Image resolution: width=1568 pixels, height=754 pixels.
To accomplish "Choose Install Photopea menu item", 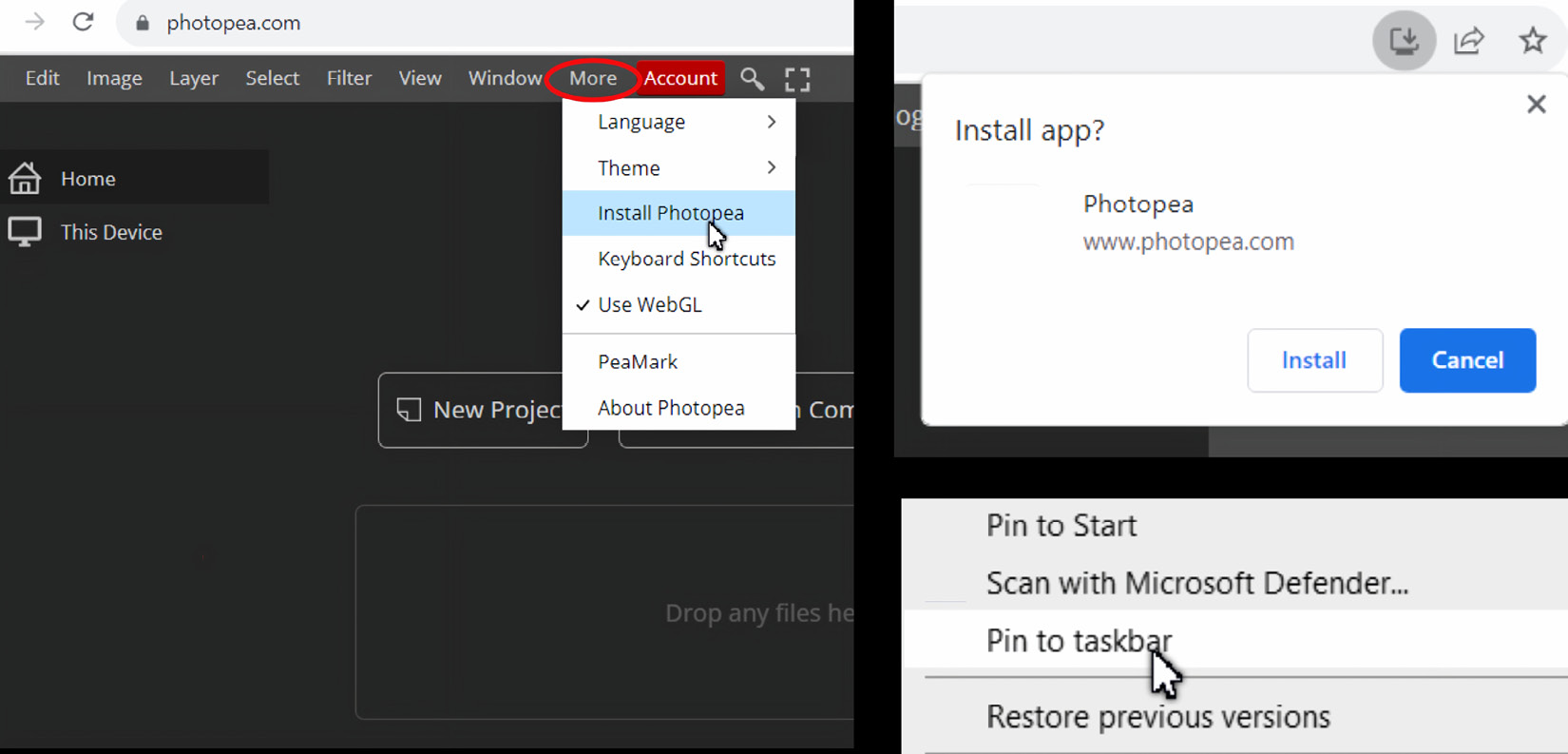I will click(x=679, y=213).
